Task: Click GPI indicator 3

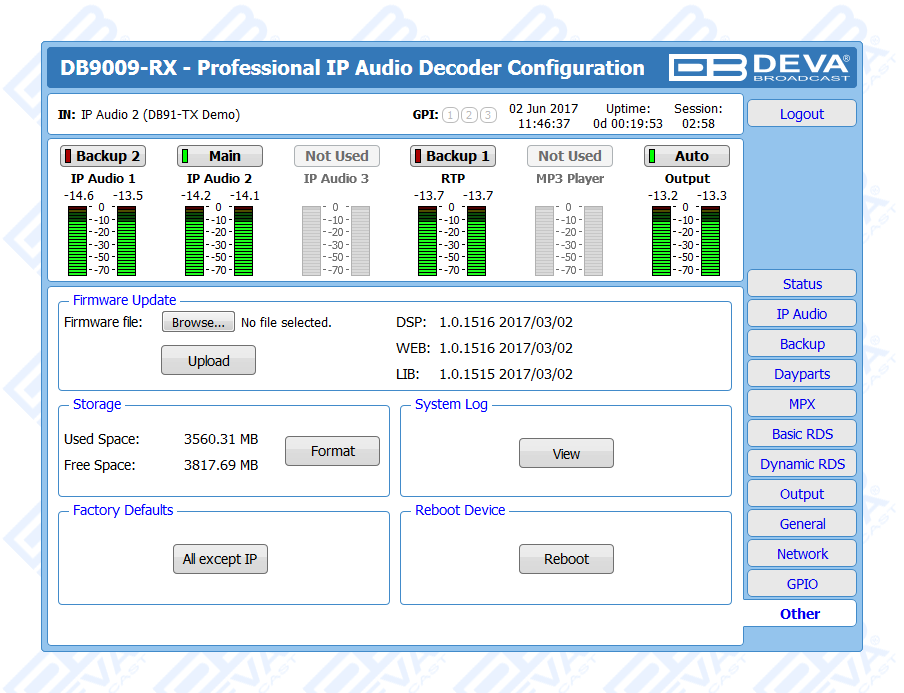Action: [x=488, y=115]
